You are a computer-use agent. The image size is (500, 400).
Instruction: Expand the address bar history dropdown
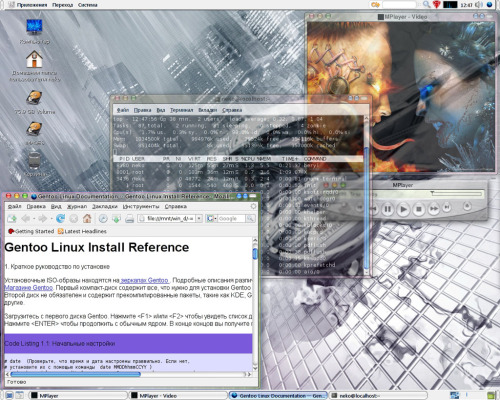coord(199,219)
